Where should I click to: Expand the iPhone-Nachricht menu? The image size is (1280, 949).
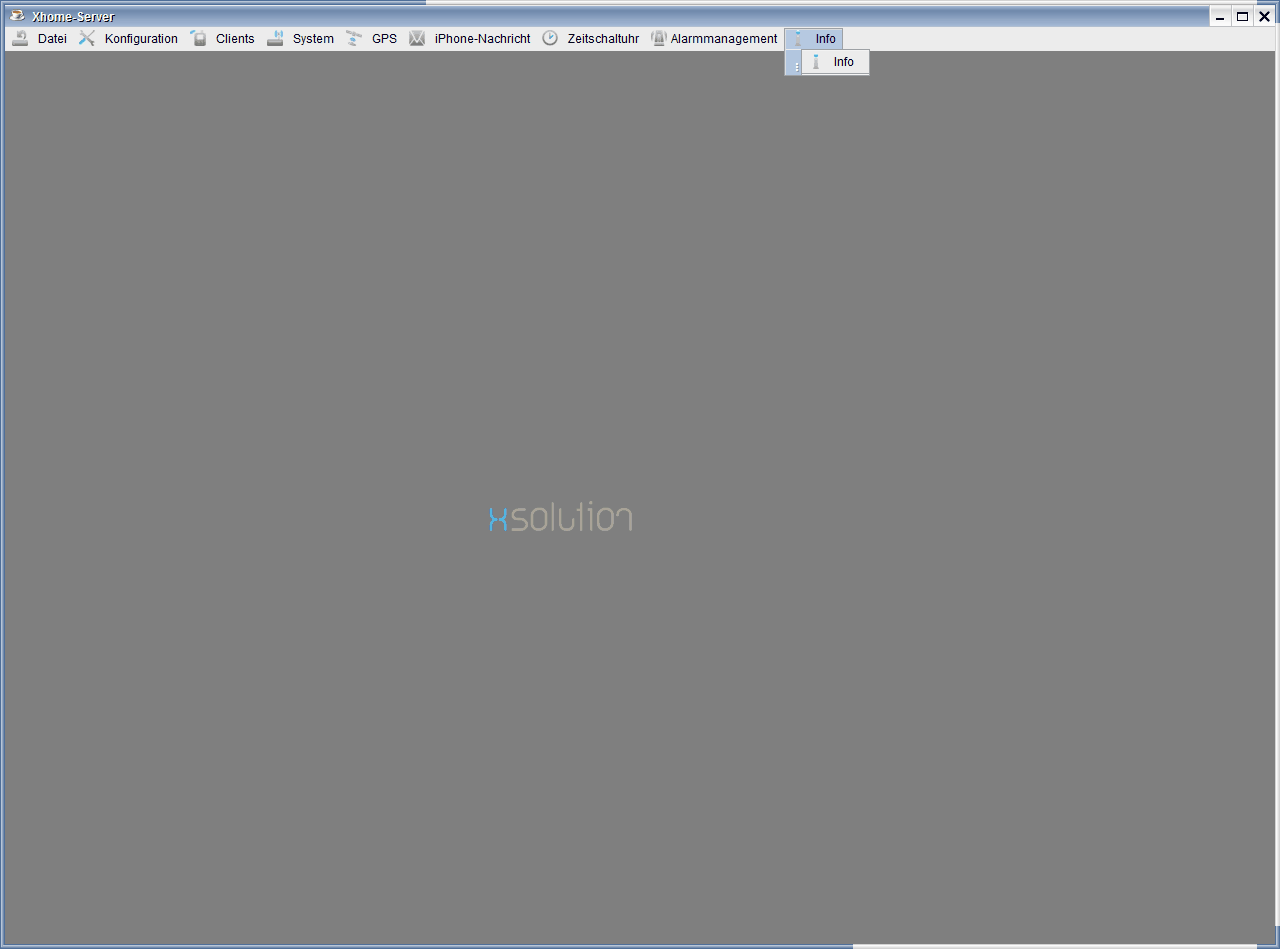tap(482, 39)
